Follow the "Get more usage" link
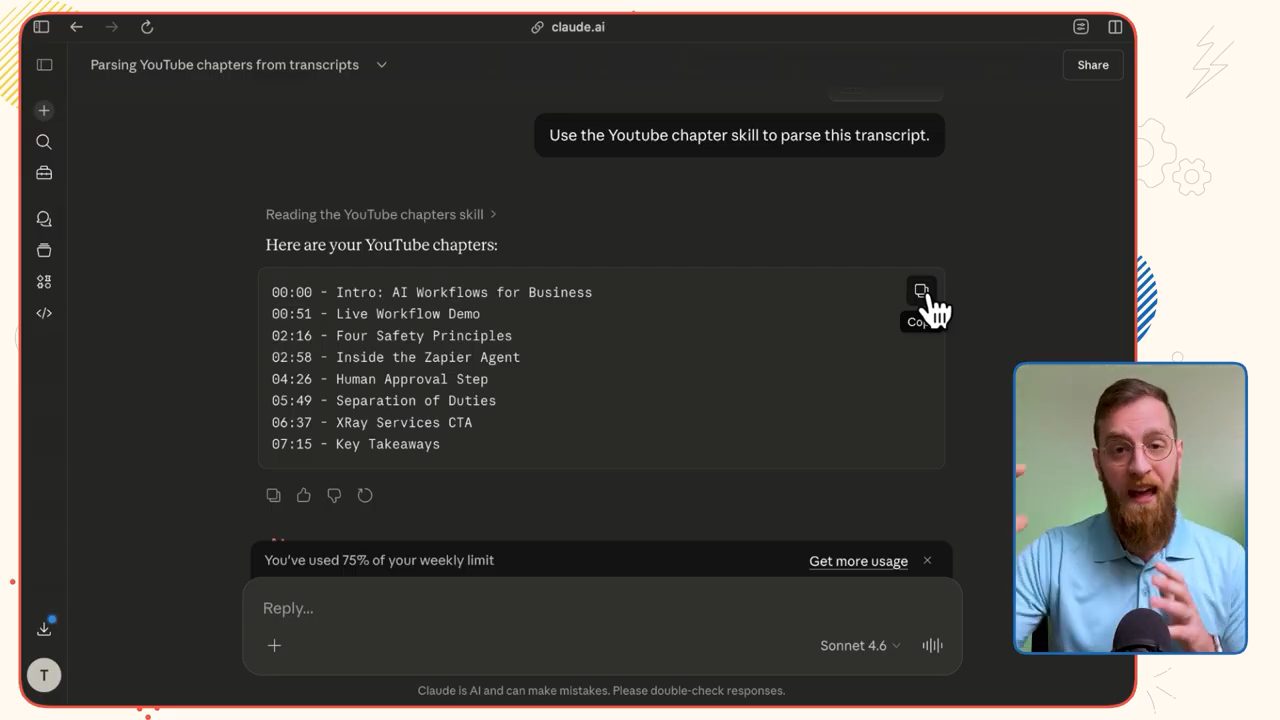 [858, 561]
